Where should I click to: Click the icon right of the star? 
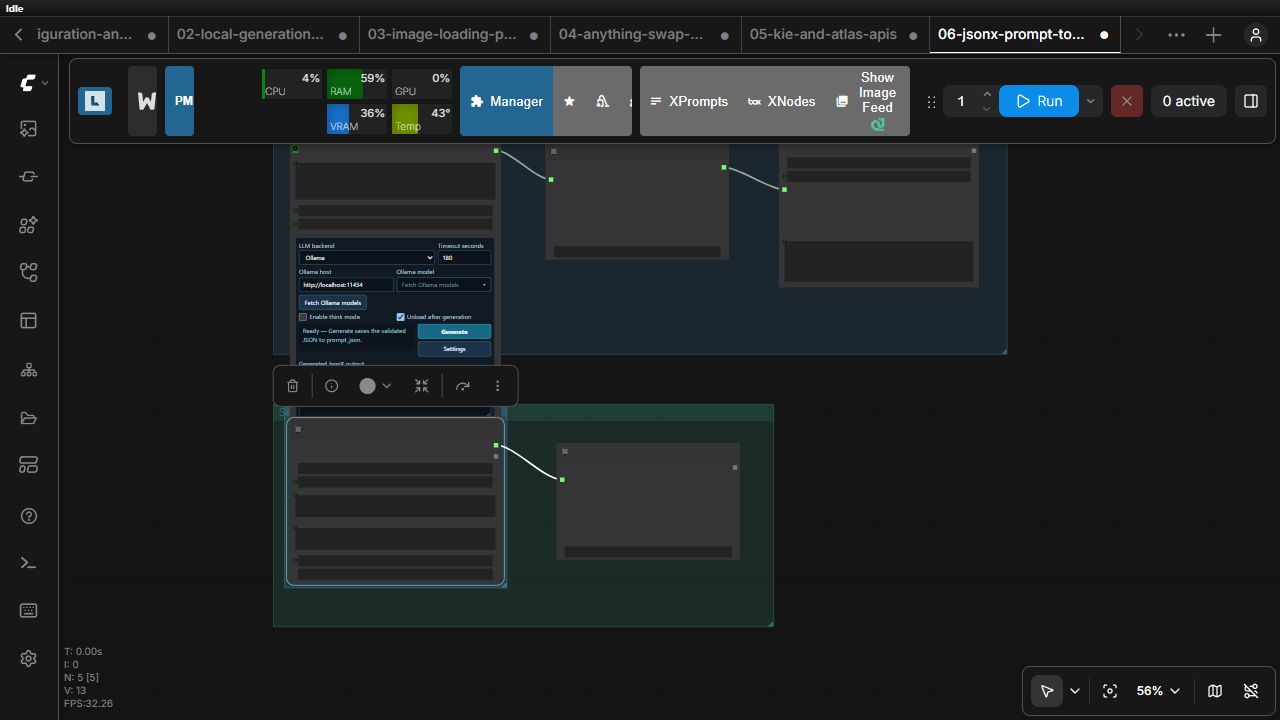point(602,101)
